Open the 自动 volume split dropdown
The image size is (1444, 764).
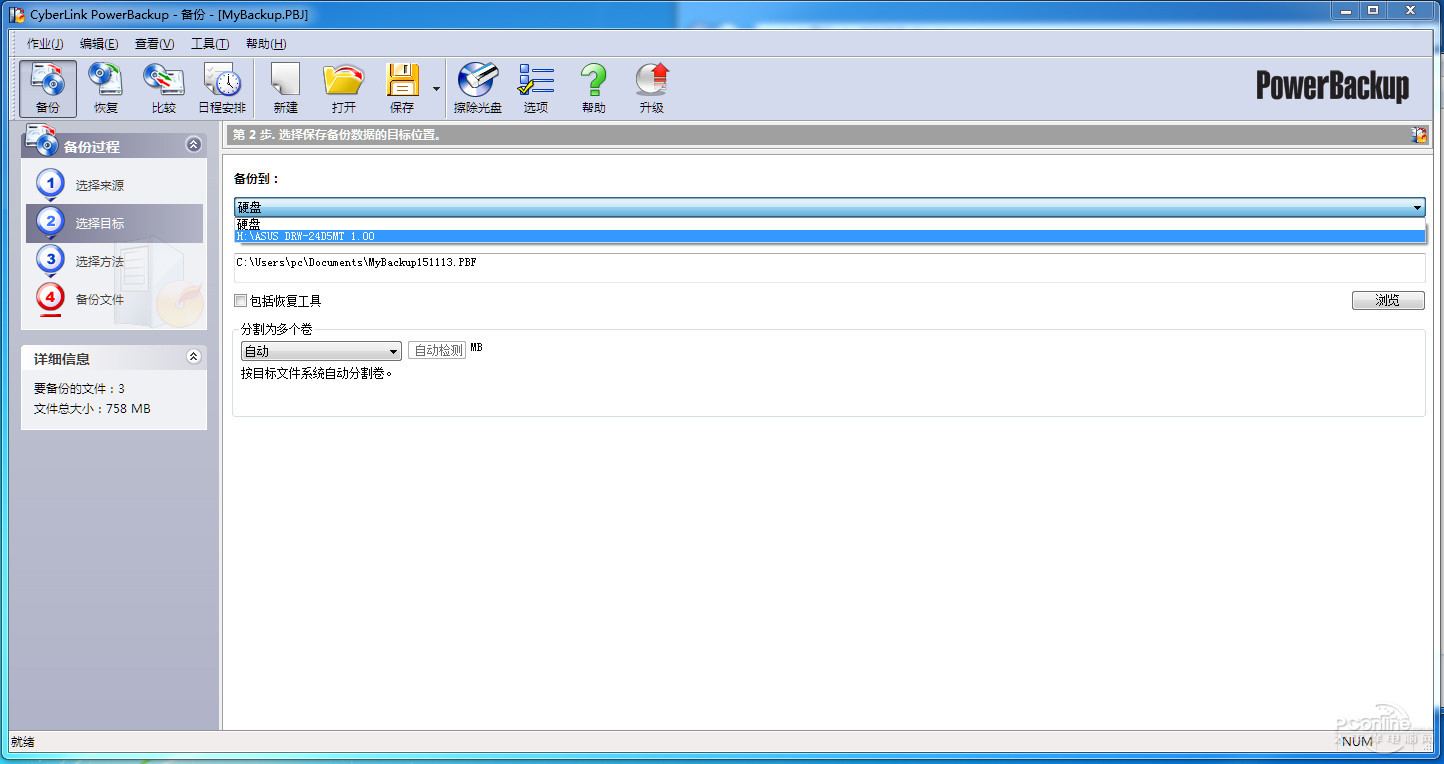(x=321, y=351)
